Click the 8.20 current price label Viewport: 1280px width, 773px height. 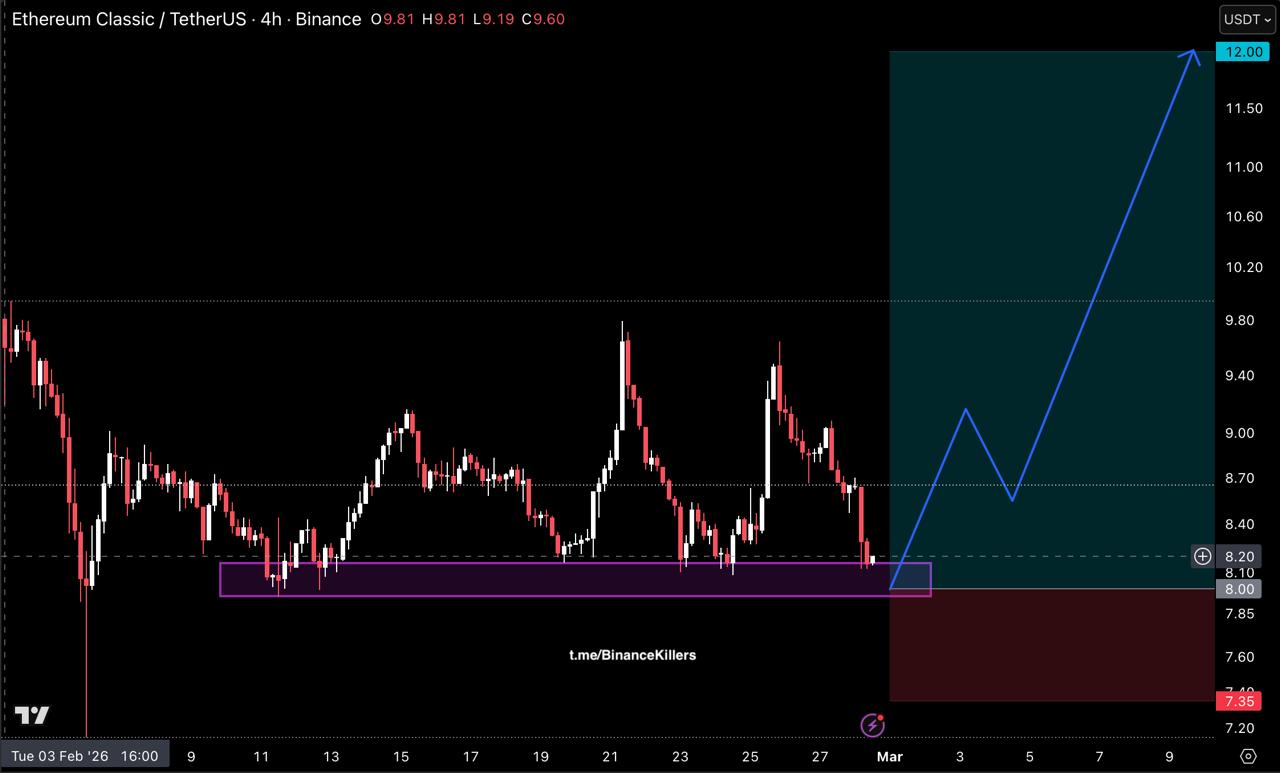[x=1240, y=556]
